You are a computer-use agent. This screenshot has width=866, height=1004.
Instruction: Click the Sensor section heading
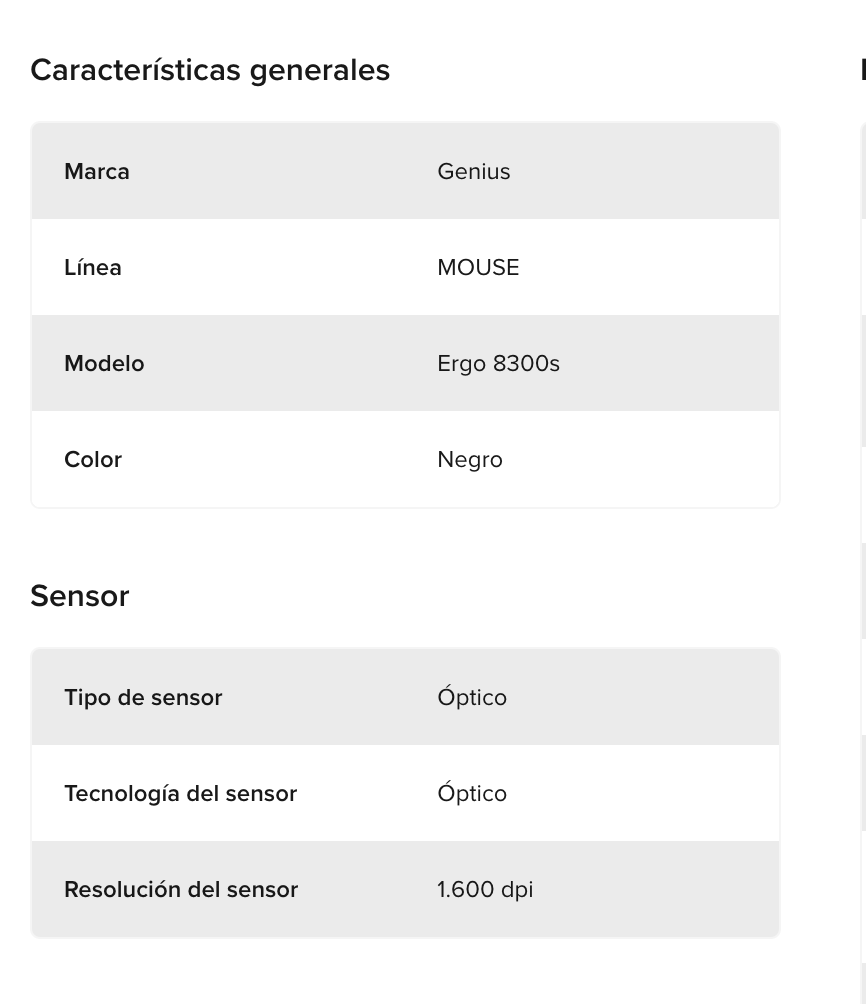80,596
